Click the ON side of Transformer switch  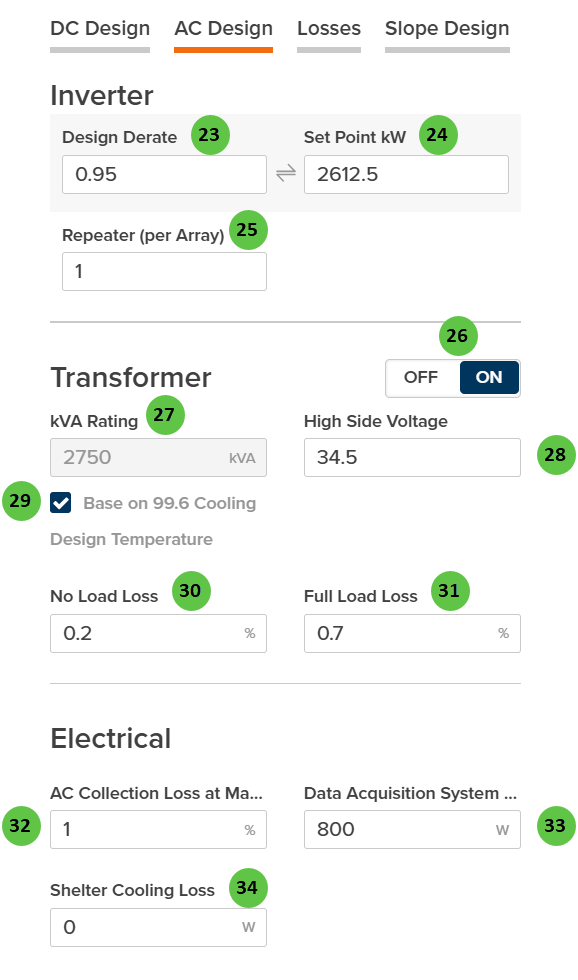pos(489,378)
